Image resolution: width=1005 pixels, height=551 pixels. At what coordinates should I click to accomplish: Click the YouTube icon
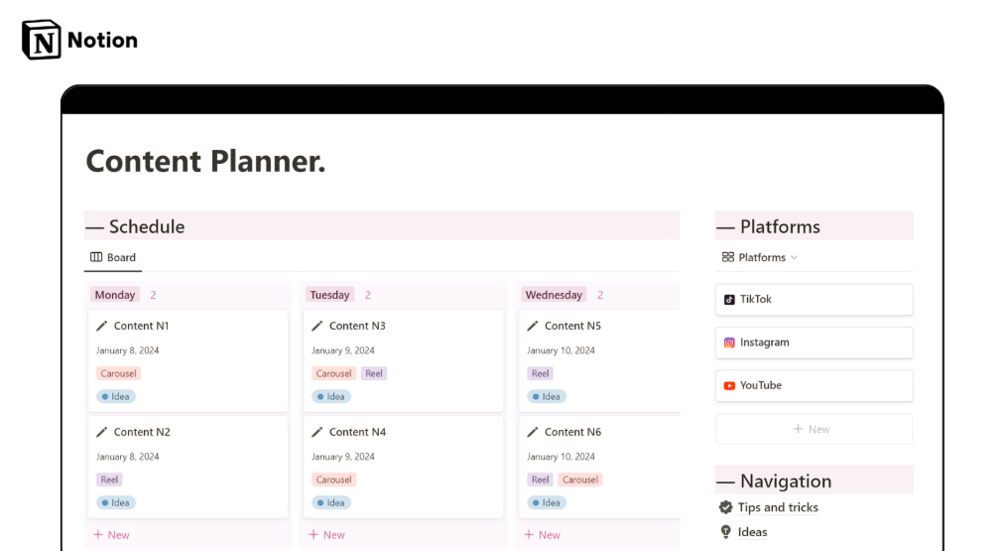coord(729,386)
